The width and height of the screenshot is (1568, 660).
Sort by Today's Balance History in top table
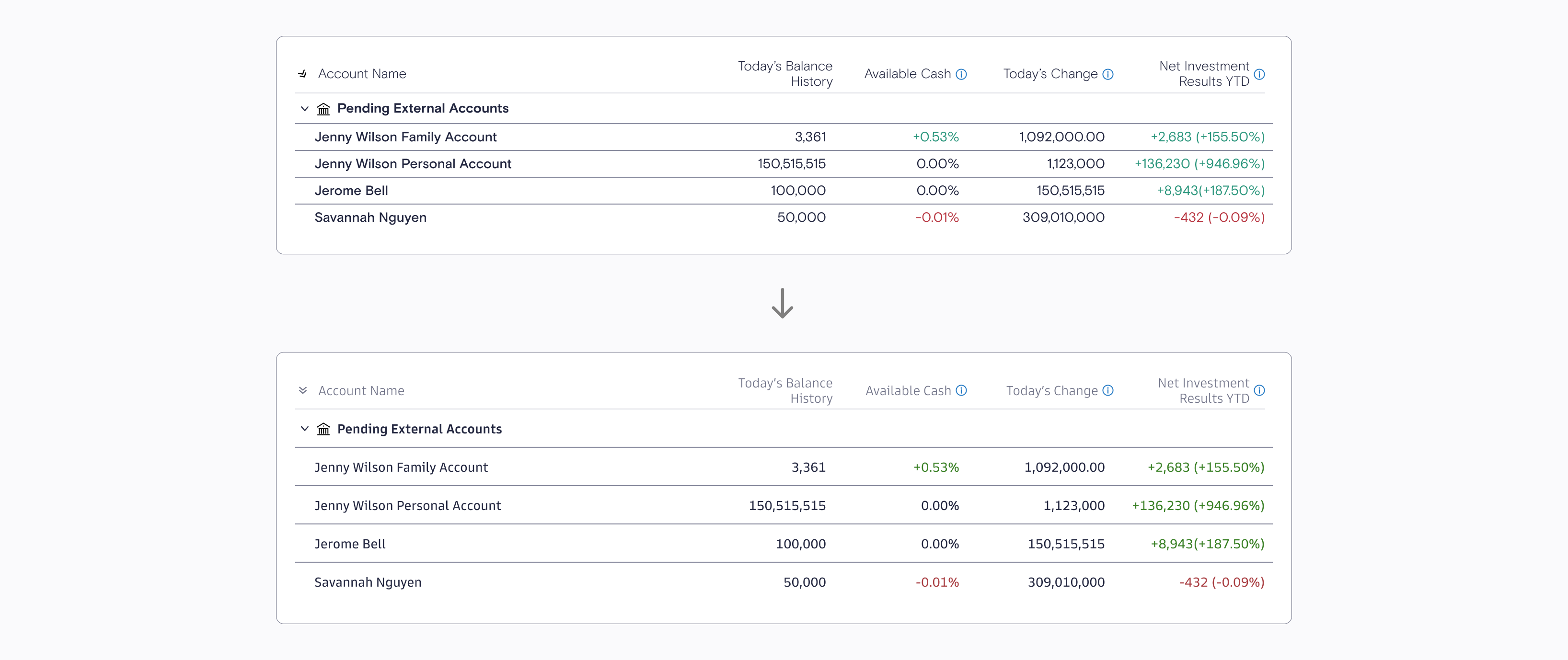(x=784, y=74)
